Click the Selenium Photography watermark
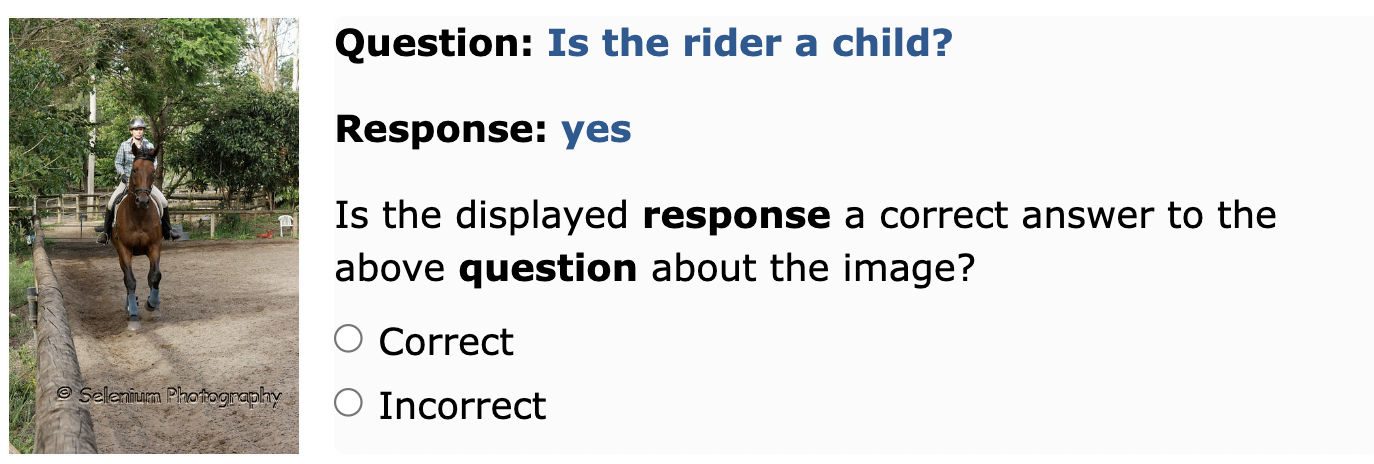Screen dimensions: 1374x464 click(169, 396)
